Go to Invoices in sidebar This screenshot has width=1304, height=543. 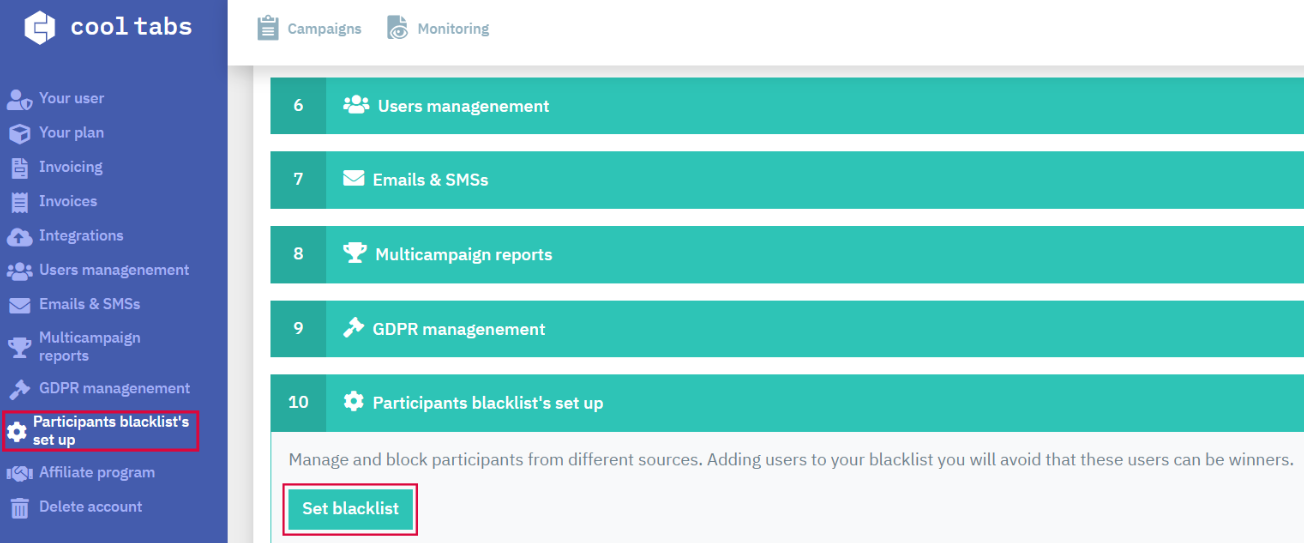(68, 201)
